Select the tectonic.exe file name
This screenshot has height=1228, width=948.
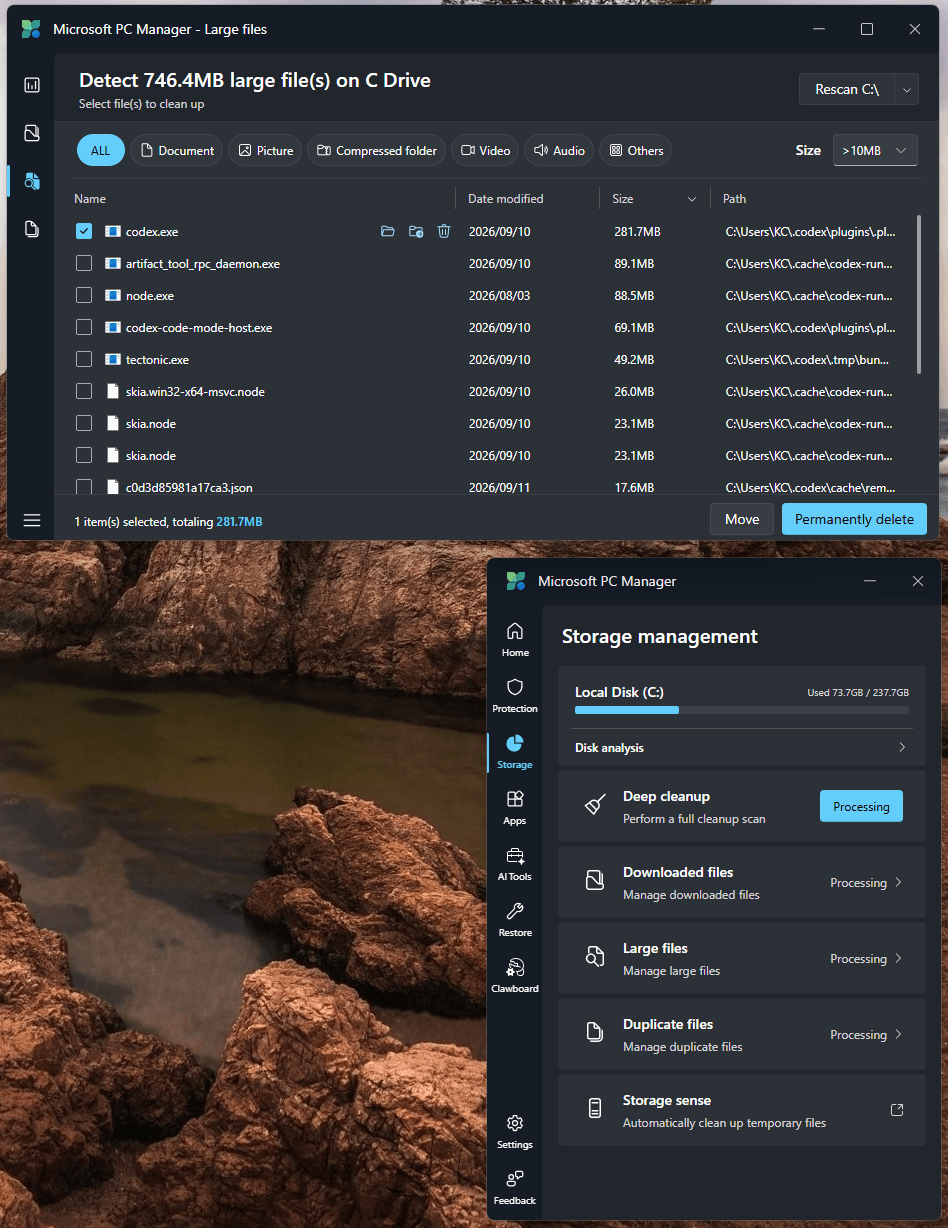point(157,360)
